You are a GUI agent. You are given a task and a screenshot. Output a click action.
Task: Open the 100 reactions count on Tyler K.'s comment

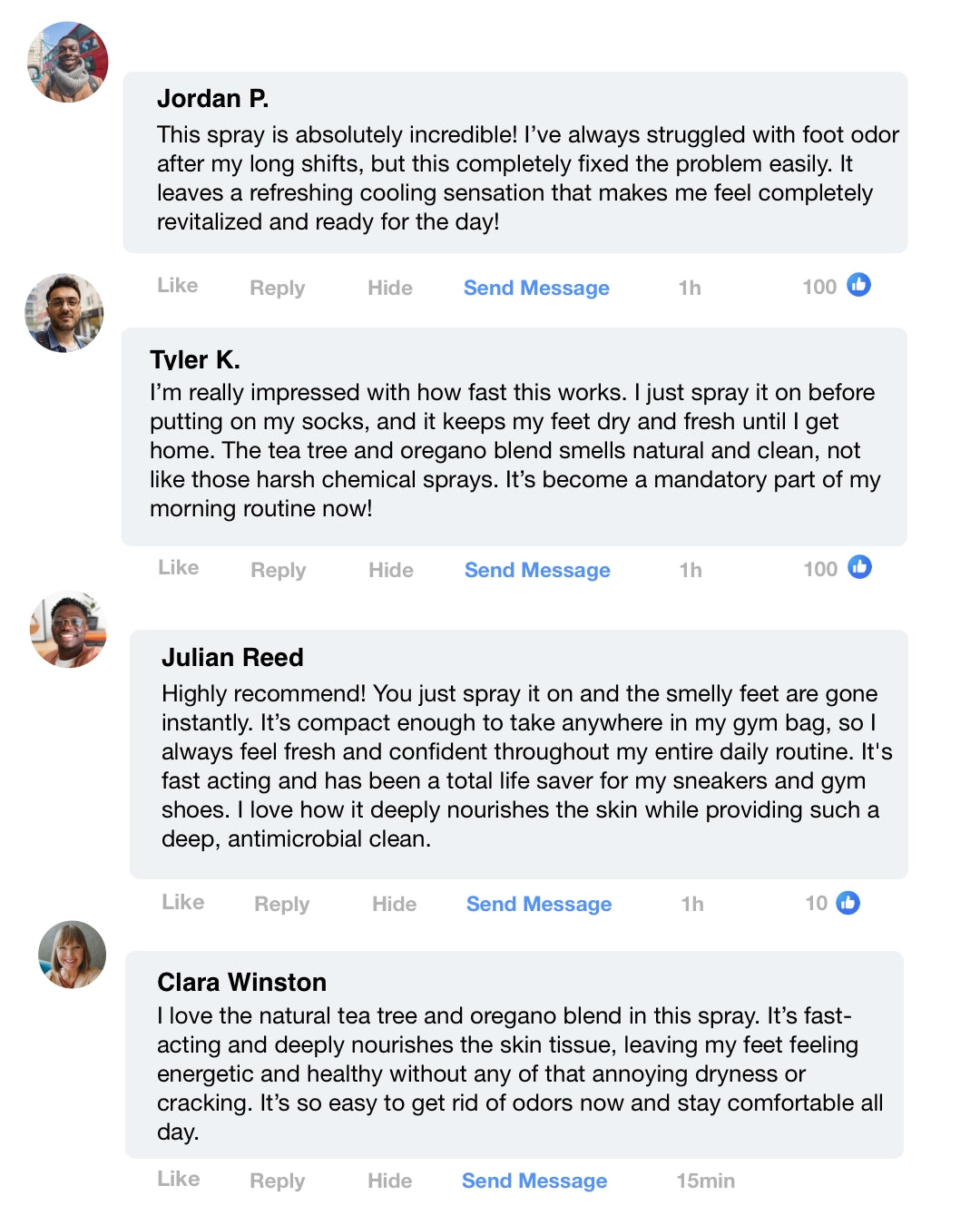[x=819, y=569]
